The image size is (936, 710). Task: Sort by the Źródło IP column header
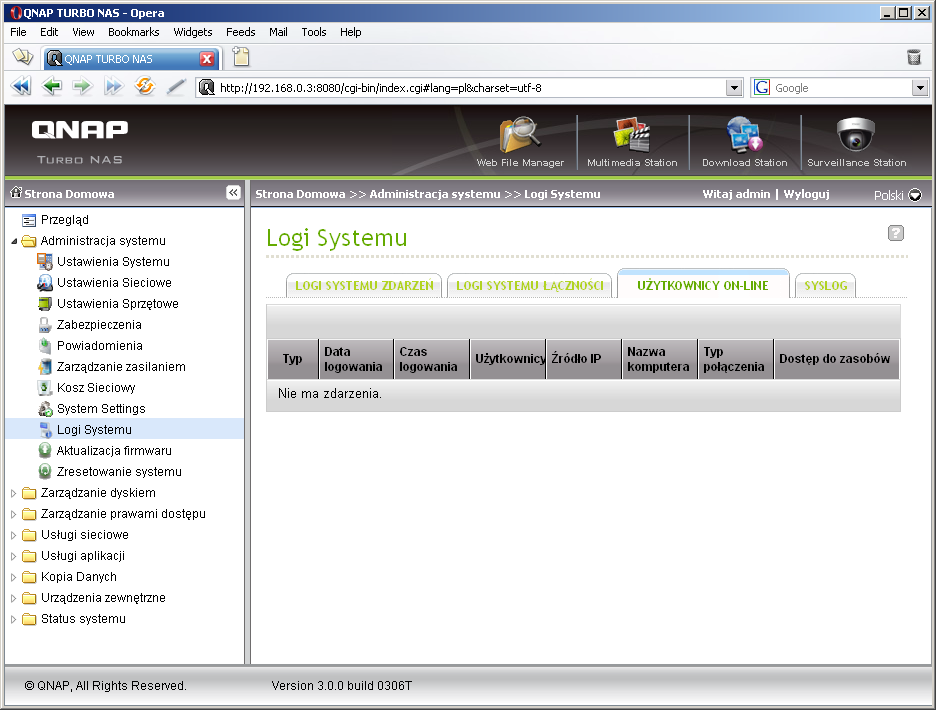pyautogui.click(x=583, y=359)
